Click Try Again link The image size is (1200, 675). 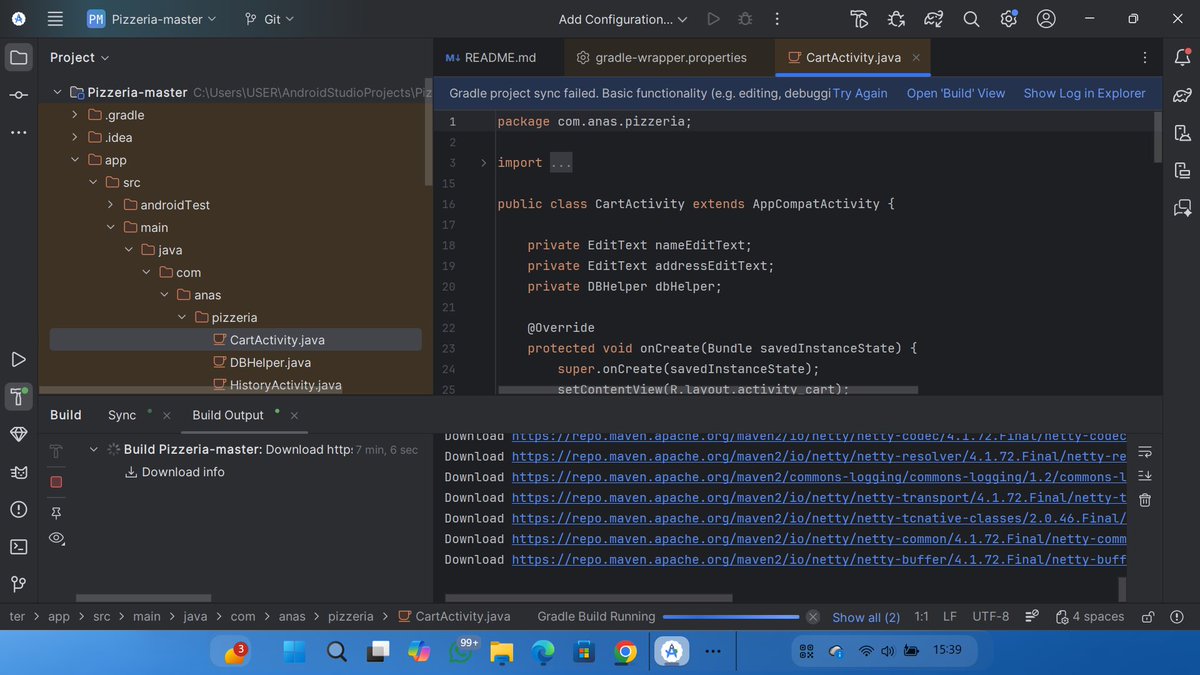click(x=860, y=93)
